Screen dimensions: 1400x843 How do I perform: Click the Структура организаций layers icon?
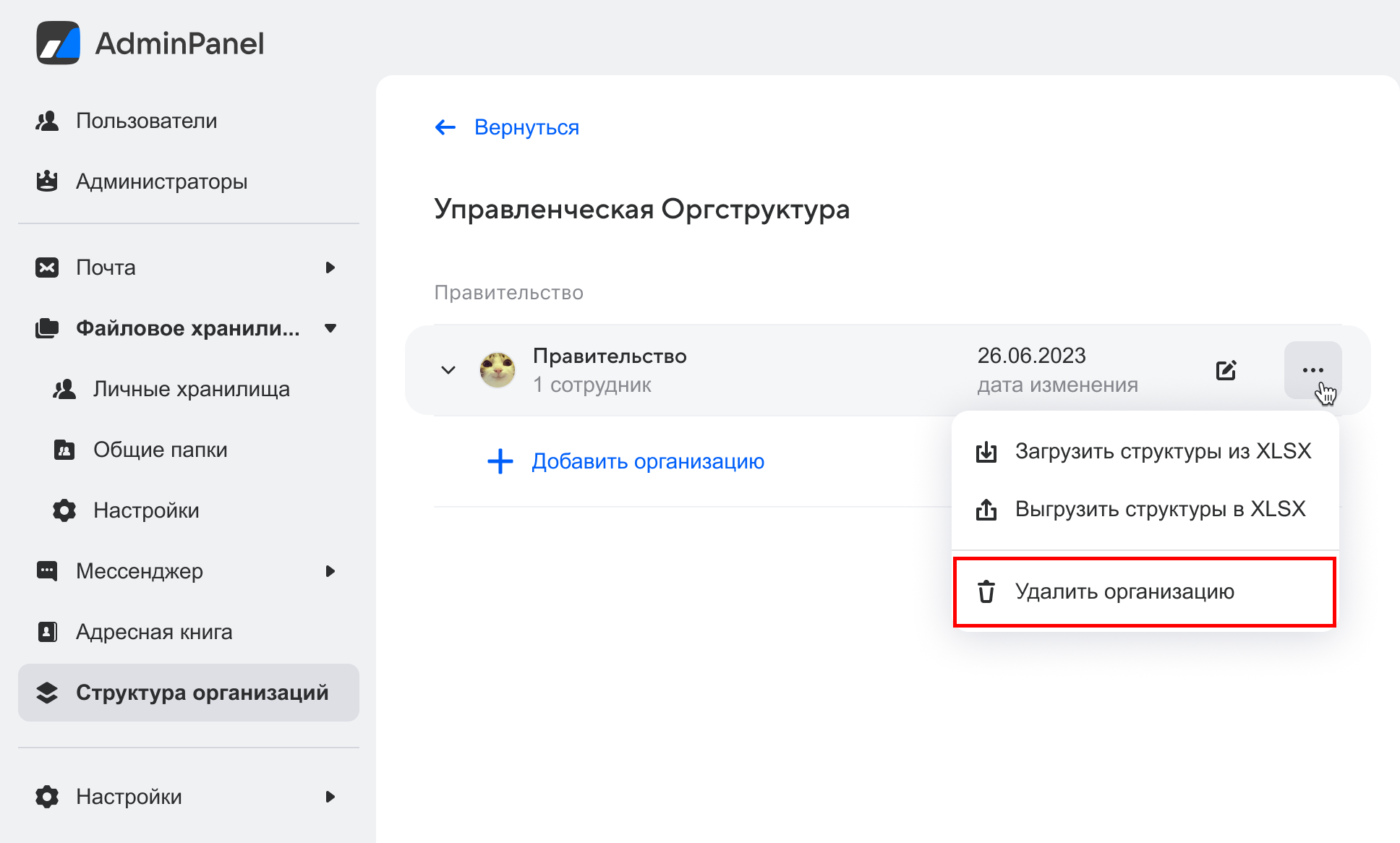click(x=47, y=692)
